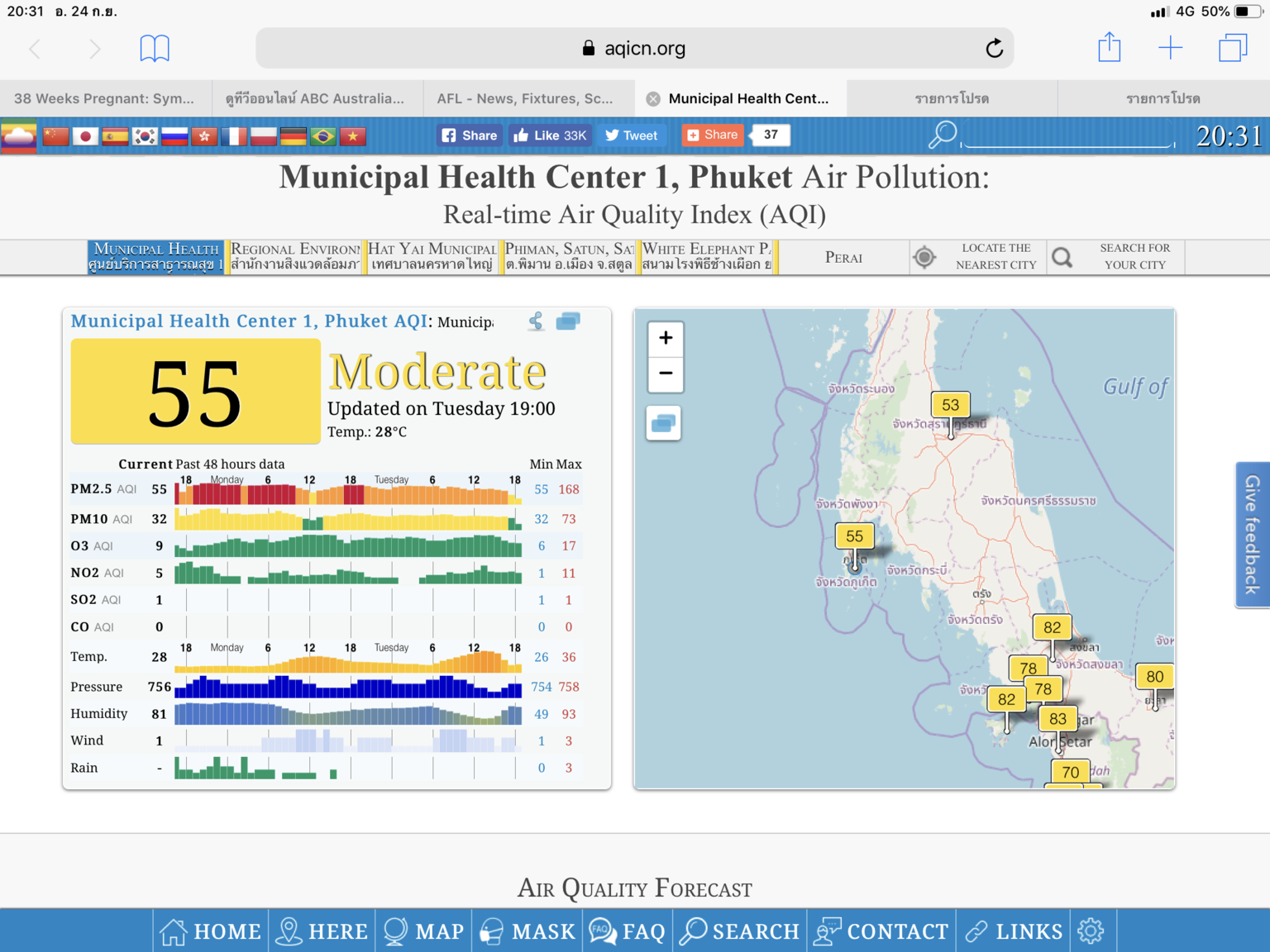Show all open tabs overview

click(x=1232, y=48)
